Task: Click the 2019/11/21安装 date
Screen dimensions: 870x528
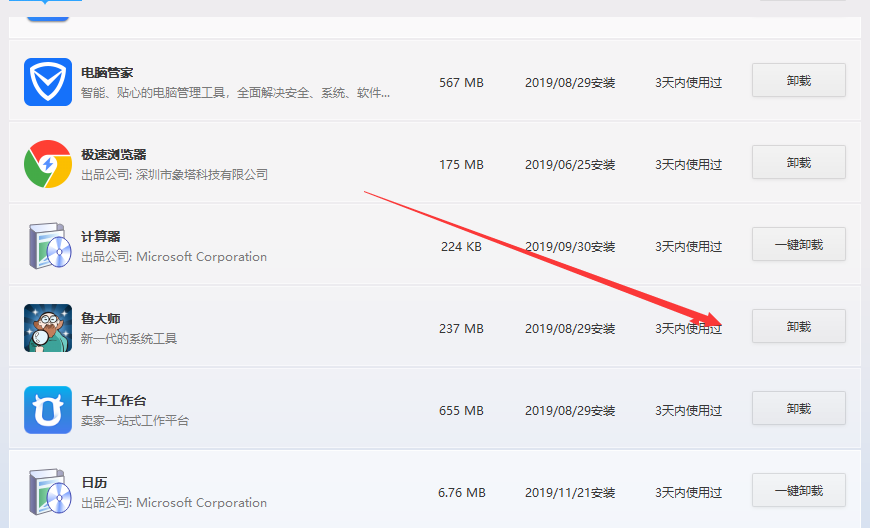Action: 570,493
